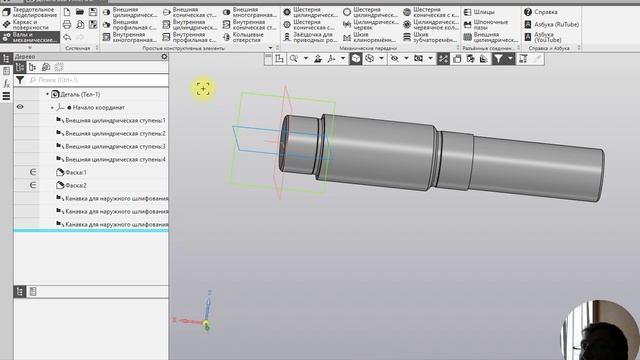The image size is (640, 360).
Task: Open Азбука (RuTube) link
Action: coord(551,24)
